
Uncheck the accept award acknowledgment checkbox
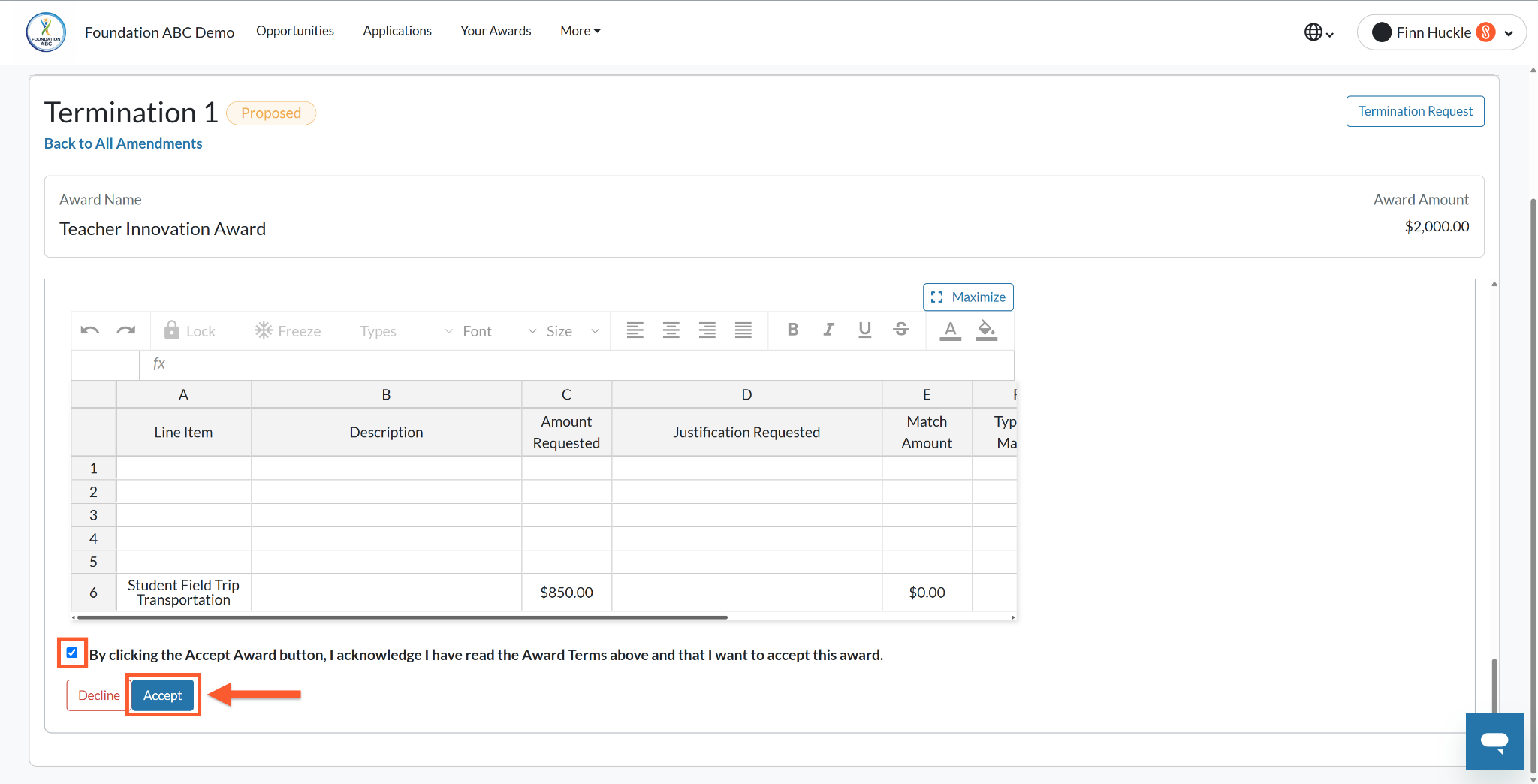tap(72, 653)
